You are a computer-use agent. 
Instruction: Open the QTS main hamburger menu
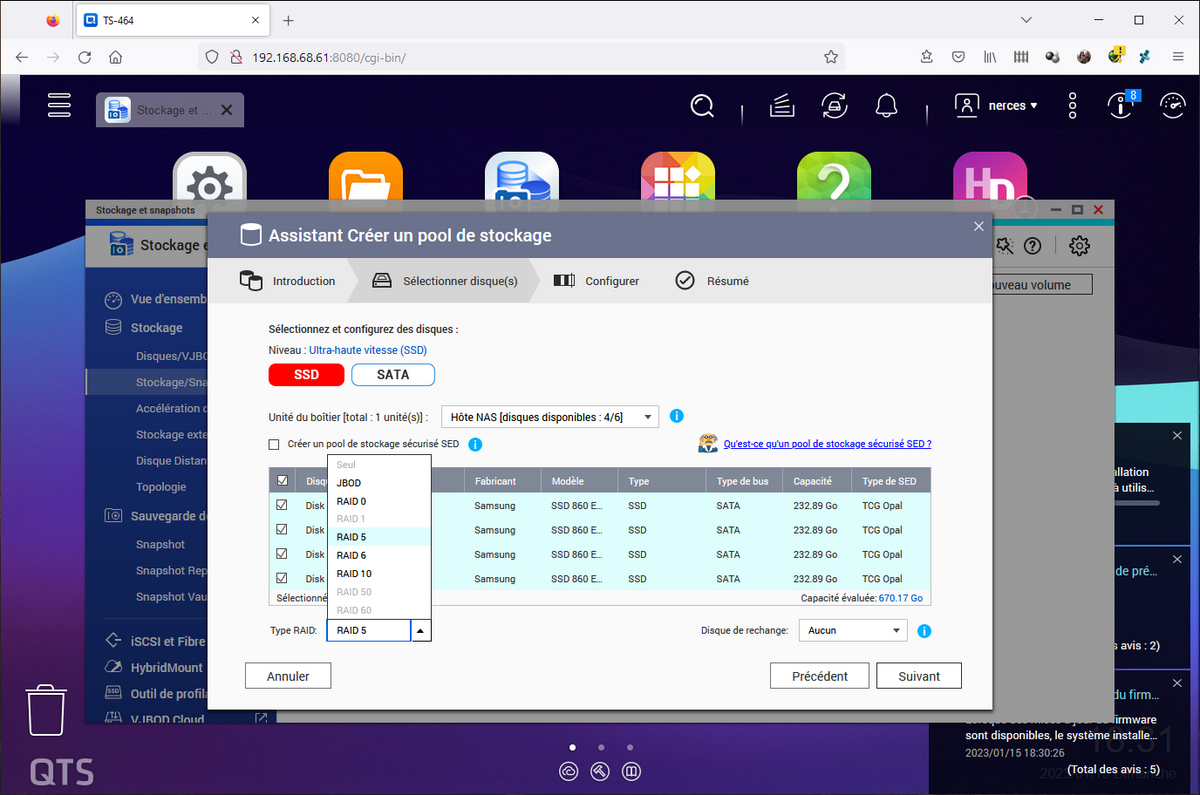(x=60, y=106)
